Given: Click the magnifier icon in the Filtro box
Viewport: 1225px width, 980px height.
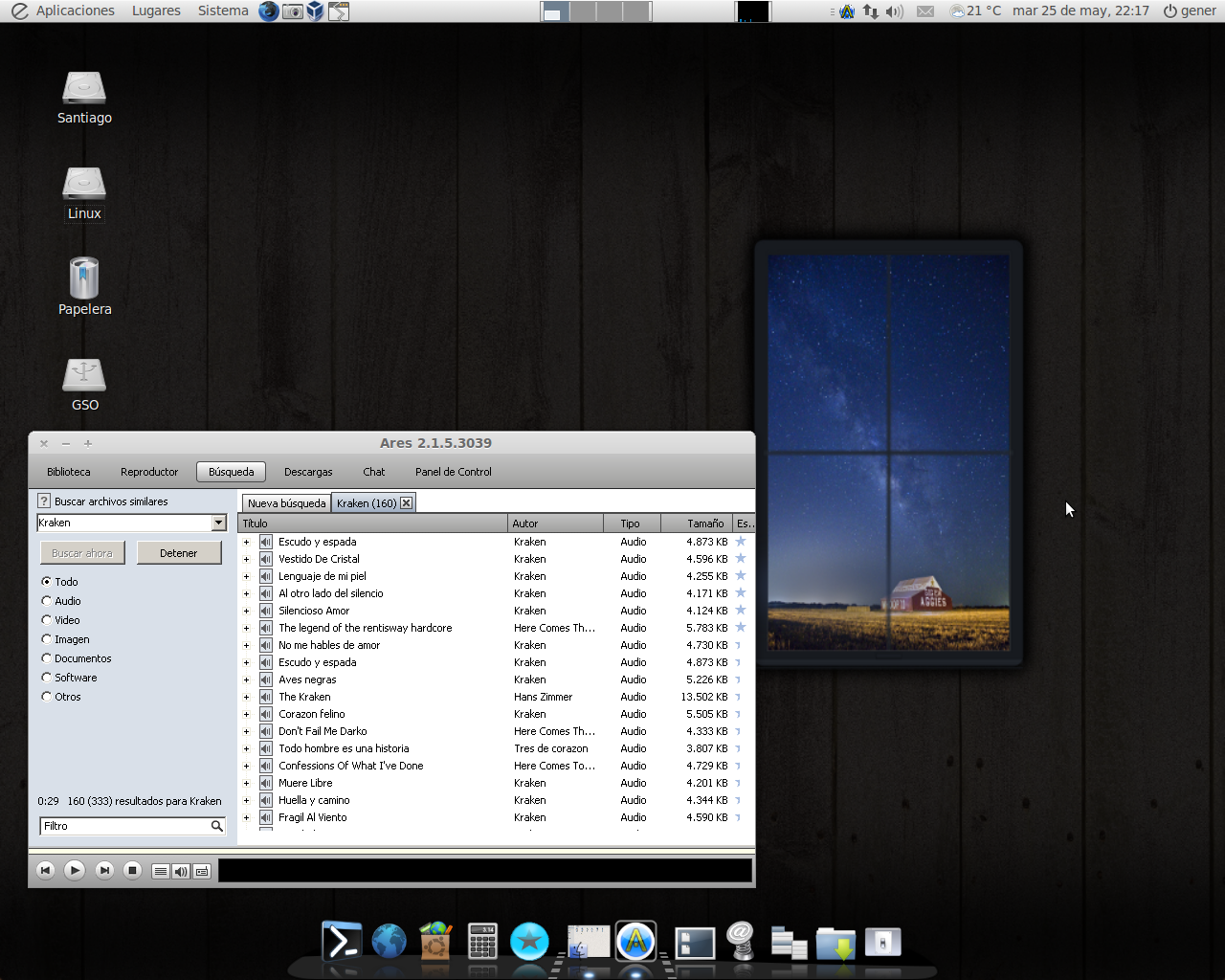Looking at the screenshot, I should 216,826.
